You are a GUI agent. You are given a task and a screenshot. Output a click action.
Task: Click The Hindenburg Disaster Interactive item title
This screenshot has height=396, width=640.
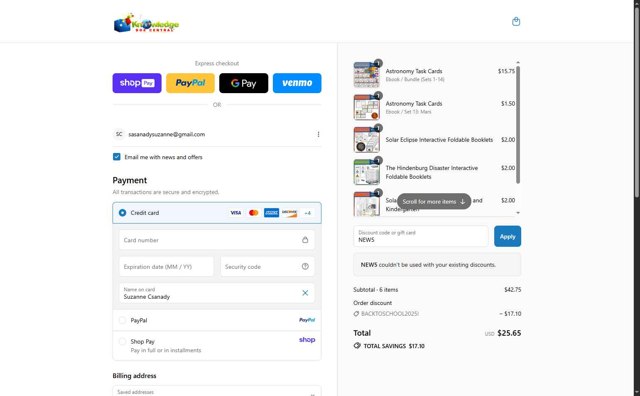pos(431,172)
